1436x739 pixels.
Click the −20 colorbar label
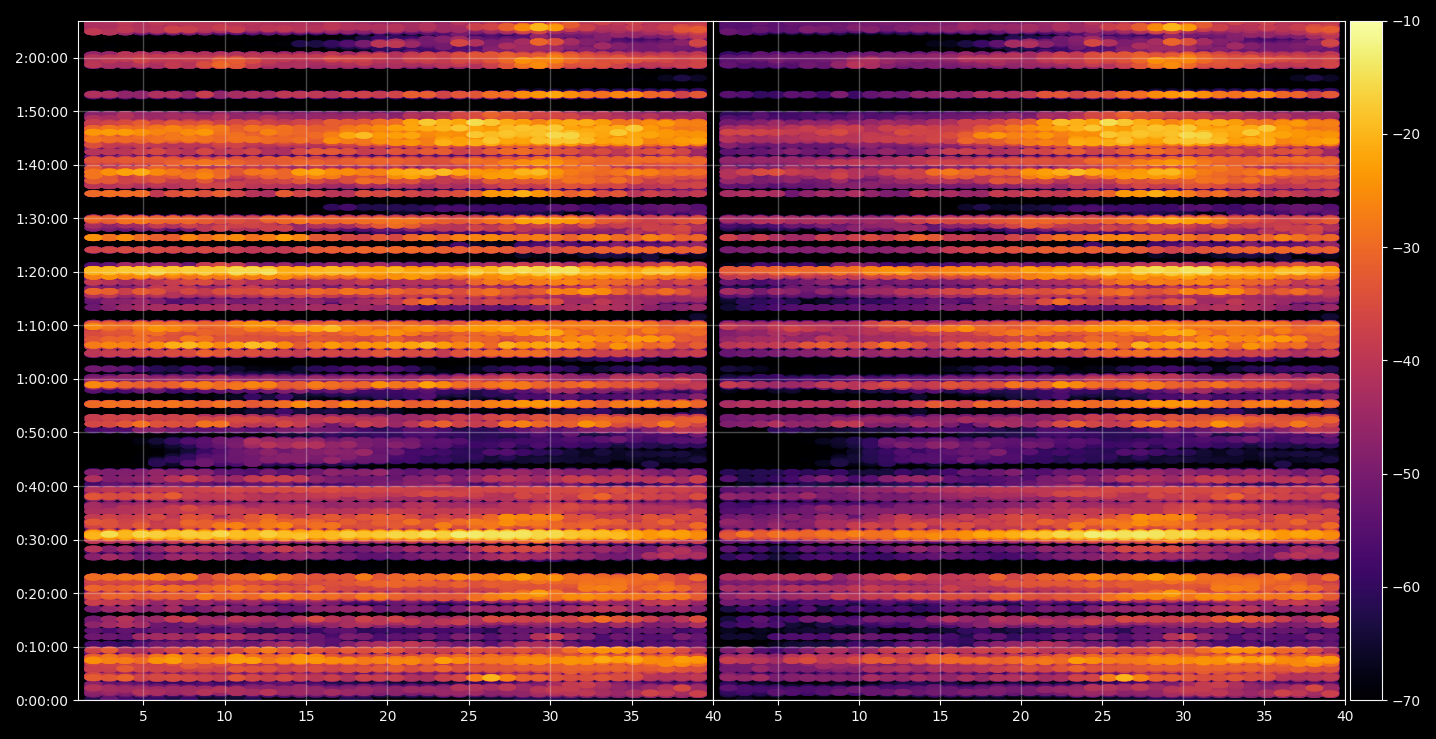click(1406, 135)
